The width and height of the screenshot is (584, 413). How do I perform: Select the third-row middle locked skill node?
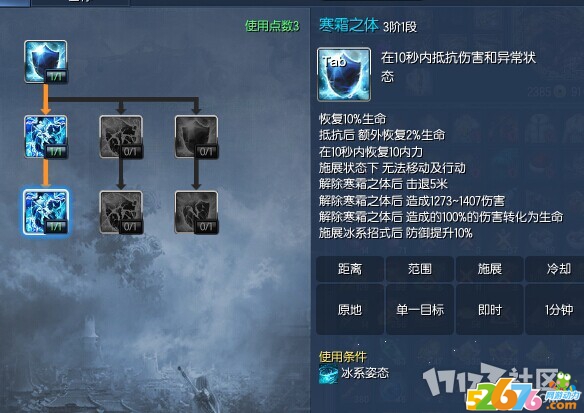(121, 212)
